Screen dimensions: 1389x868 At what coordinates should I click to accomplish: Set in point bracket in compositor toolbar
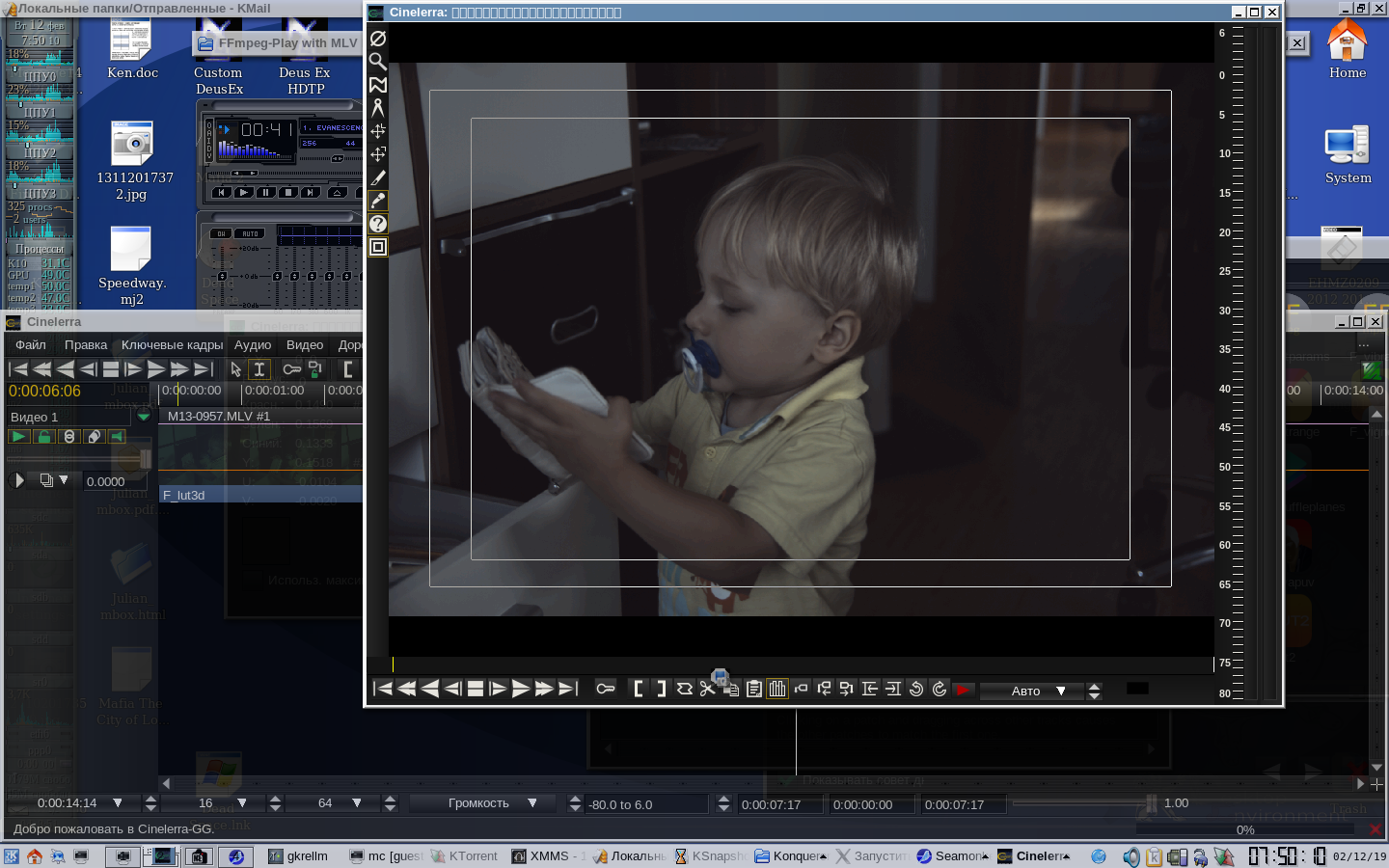(639, 689)
